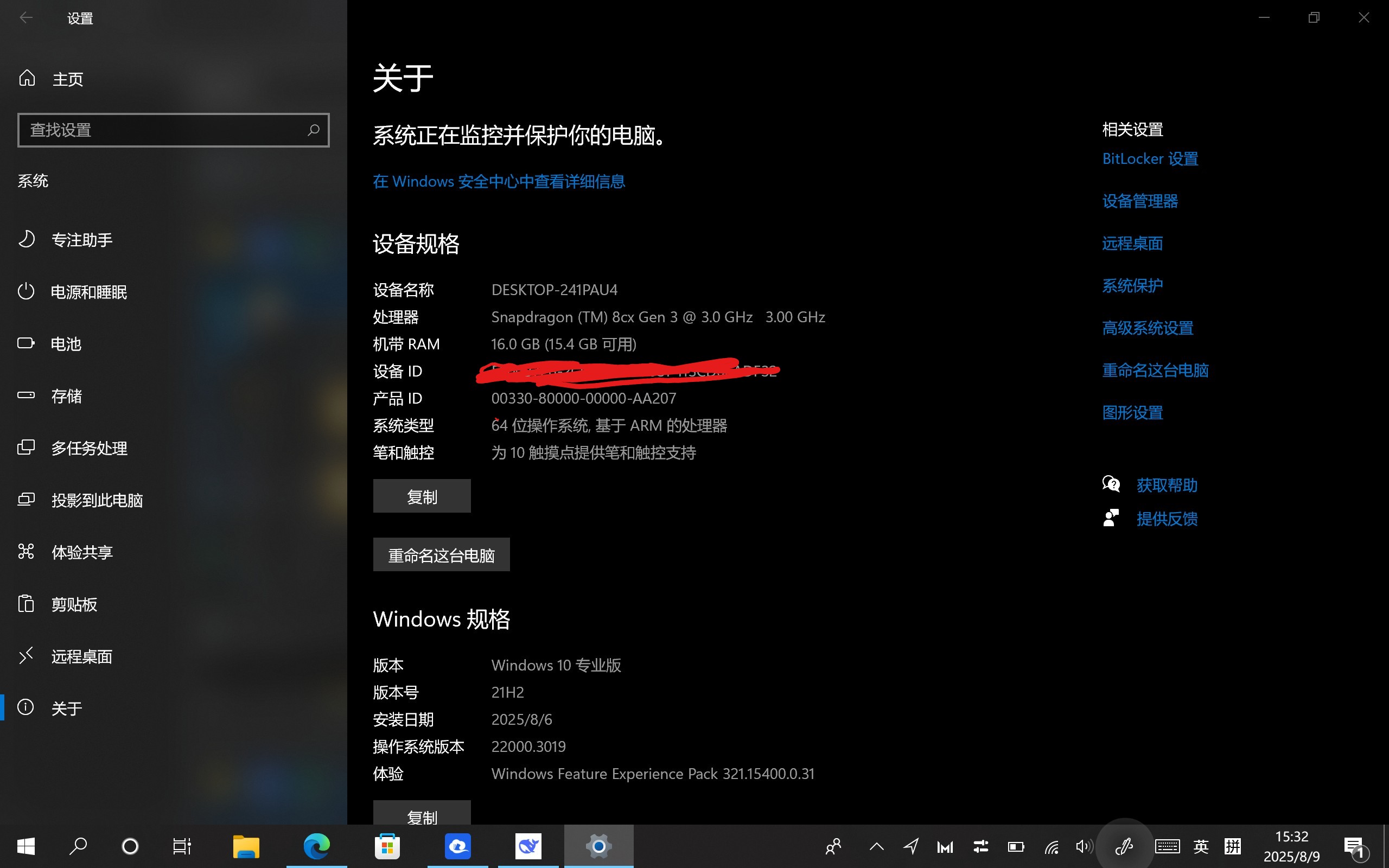Show hidden tray icons chevron
Screen dimensions: 1389x868
[876, 847]
